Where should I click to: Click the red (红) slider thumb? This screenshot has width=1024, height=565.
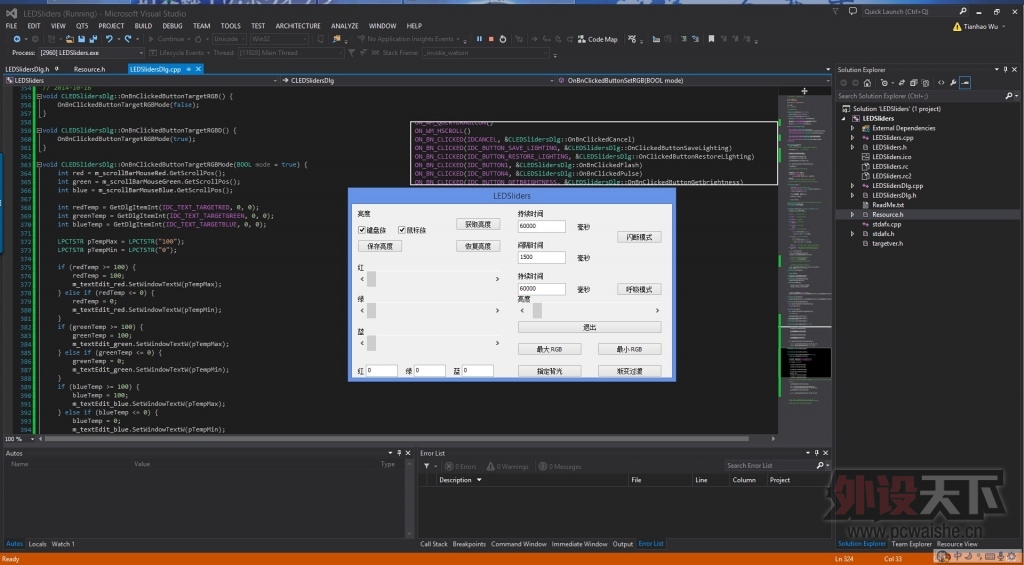pyautogui.click(x=372, y=279)
